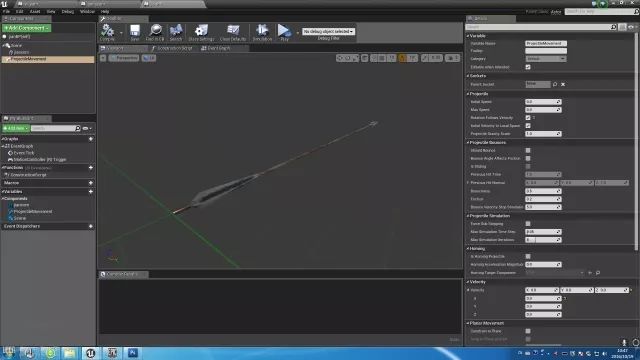
Task: Click the Initial Speed value field
Action: pyautogui.click(x=543, y=102)
